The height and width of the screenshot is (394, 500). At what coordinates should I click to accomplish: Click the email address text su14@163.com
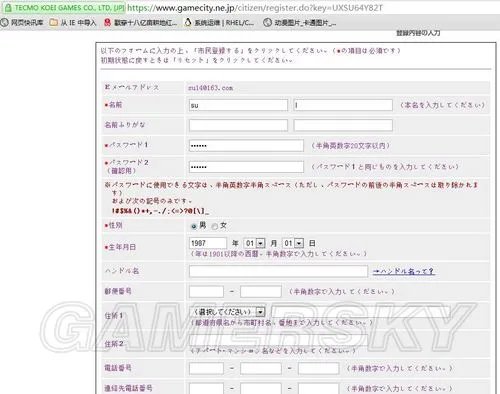pos(211,88)
